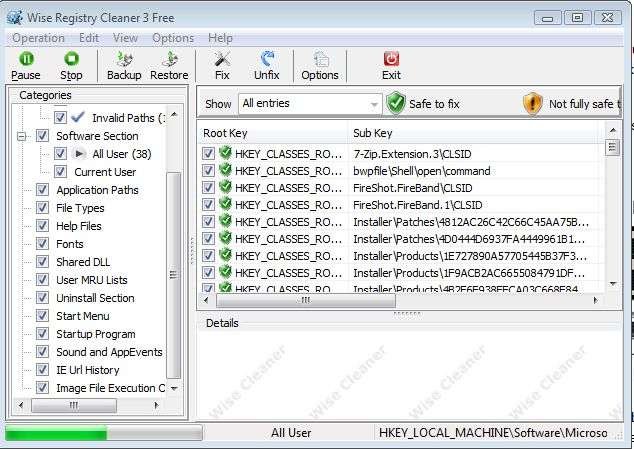The image size is (634, 449).
Task: Open the View menu
Action: 125,38
